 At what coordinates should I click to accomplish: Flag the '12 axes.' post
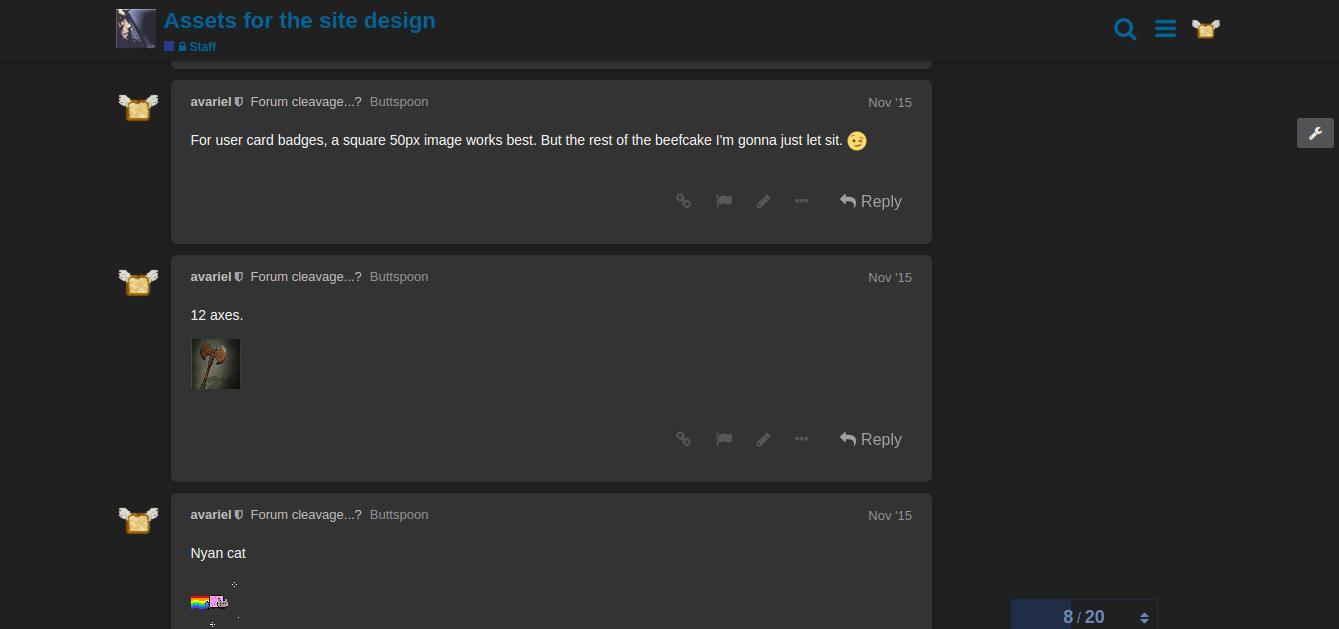tap(724, 439)
